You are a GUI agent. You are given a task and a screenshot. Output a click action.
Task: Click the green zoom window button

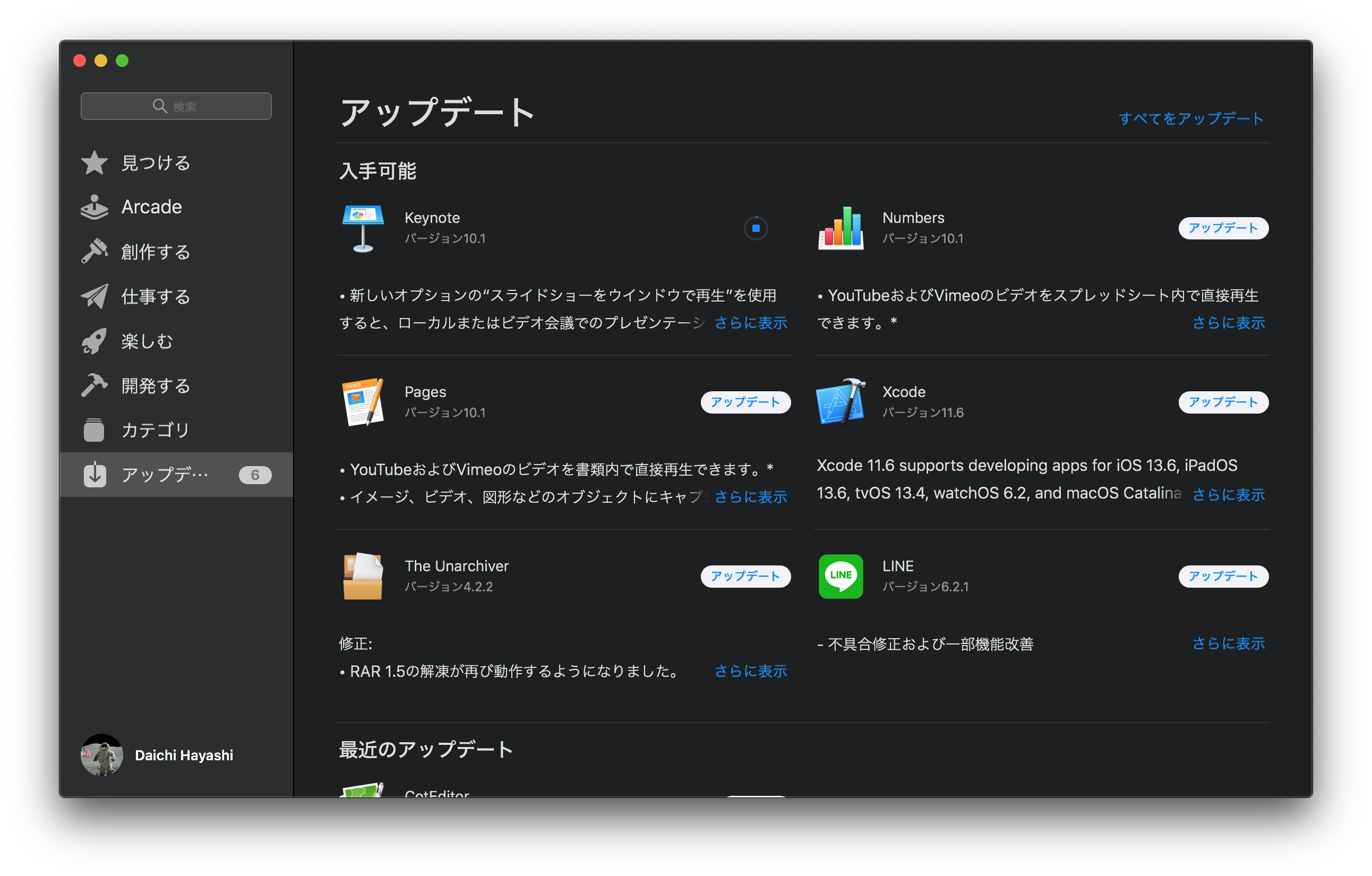[x=122, y=61]
